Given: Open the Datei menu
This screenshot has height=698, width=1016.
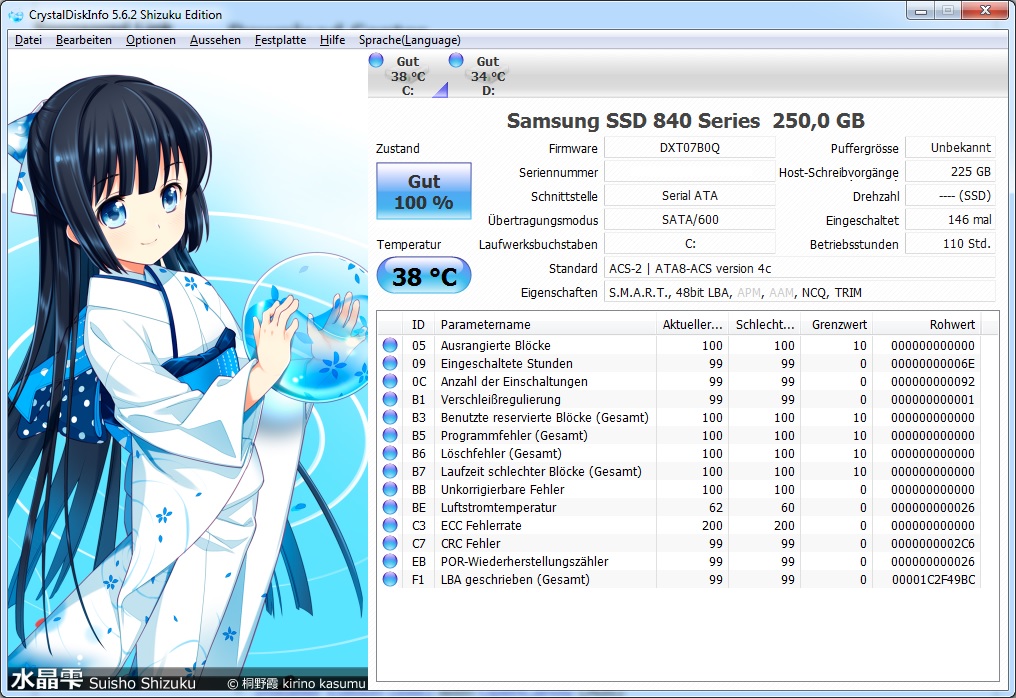Looking at the screenshot, I should (x=28, y=40).
